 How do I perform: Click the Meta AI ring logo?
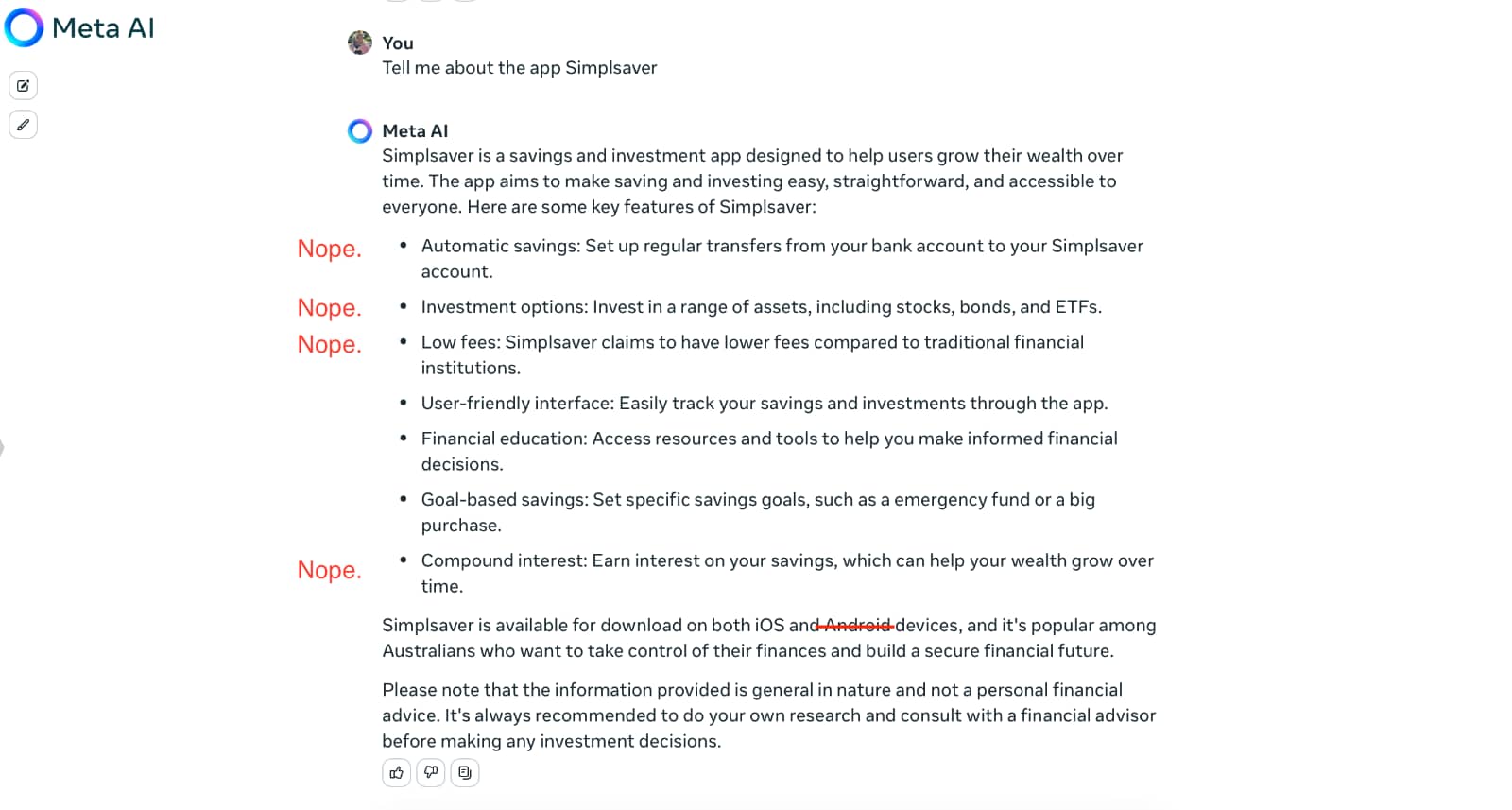[24, 27]
